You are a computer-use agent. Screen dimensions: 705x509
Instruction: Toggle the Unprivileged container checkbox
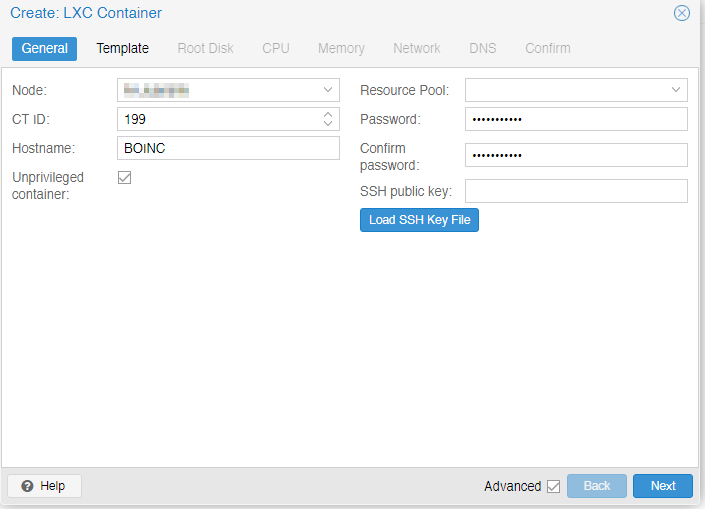tap(125, 178)
